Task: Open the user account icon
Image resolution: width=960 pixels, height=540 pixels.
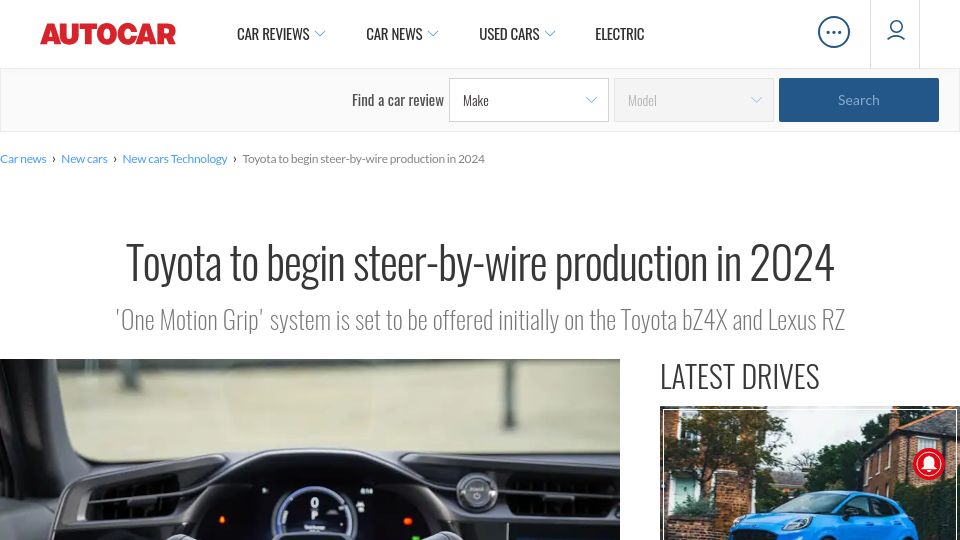Action: pos(896,31)
